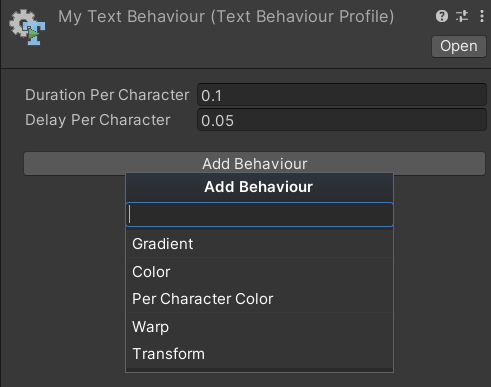Click the Open button
Screen dimensions: 491x387
(x=459, y=46)
